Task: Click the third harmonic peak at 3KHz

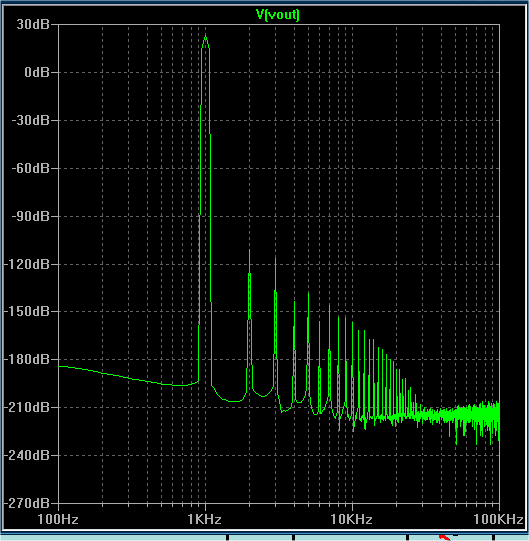Action: (275, 258)
